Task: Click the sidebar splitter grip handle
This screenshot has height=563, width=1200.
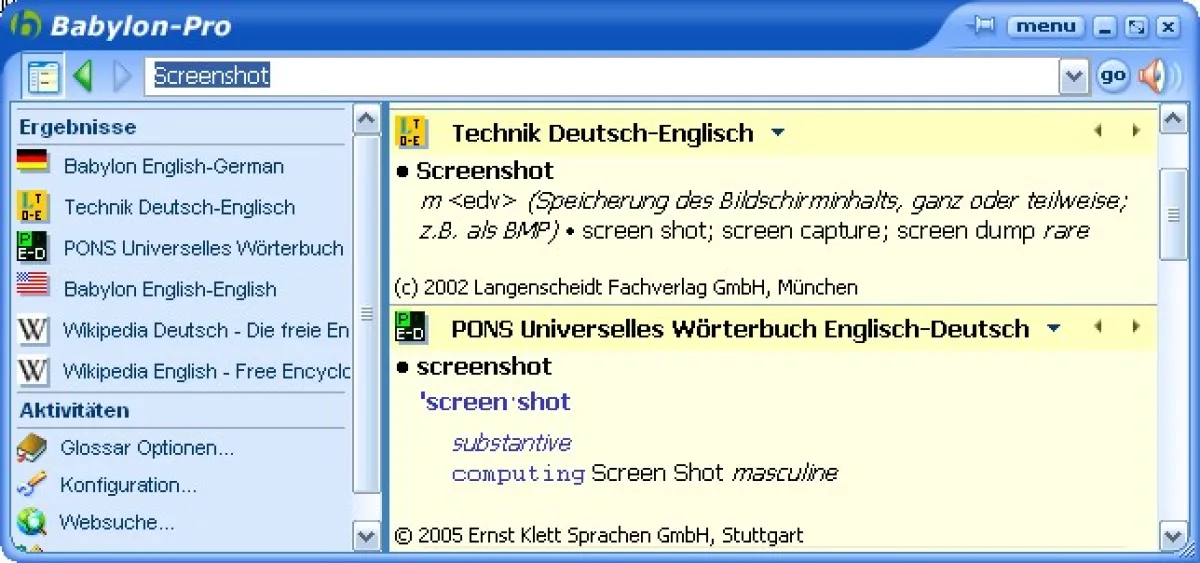Action: [367, 314]
